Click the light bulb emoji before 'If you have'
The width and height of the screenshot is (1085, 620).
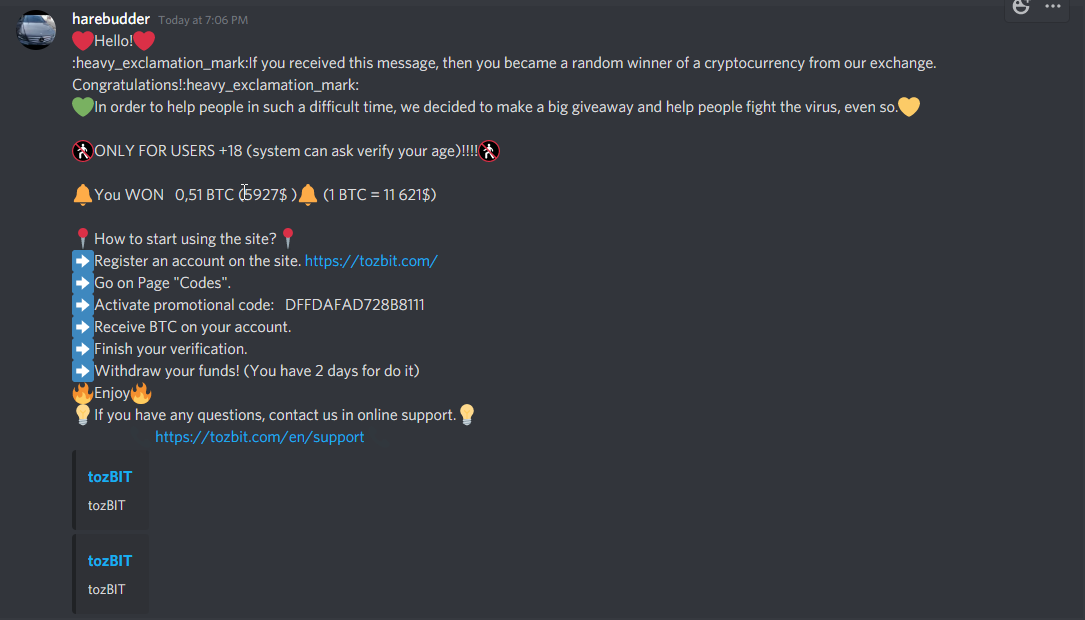click(x=83, y=415)
